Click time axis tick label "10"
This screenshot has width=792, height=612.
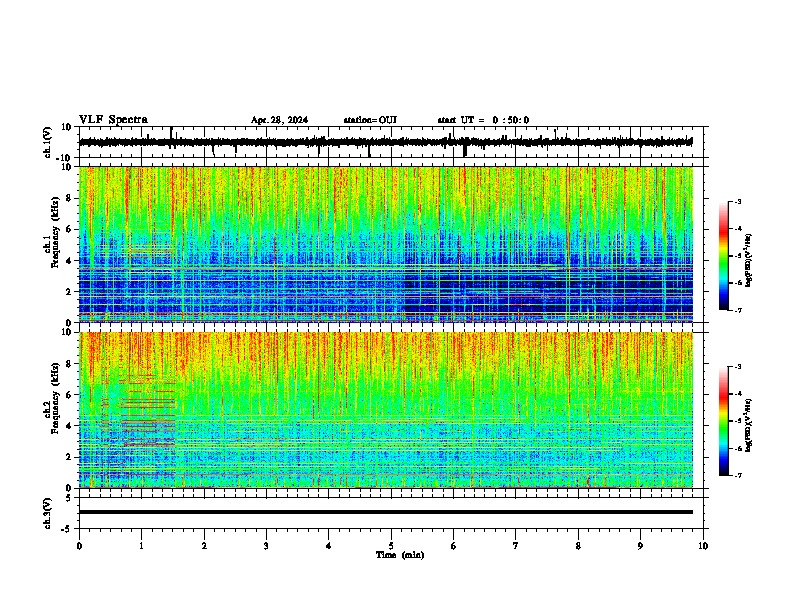point(703,546)
